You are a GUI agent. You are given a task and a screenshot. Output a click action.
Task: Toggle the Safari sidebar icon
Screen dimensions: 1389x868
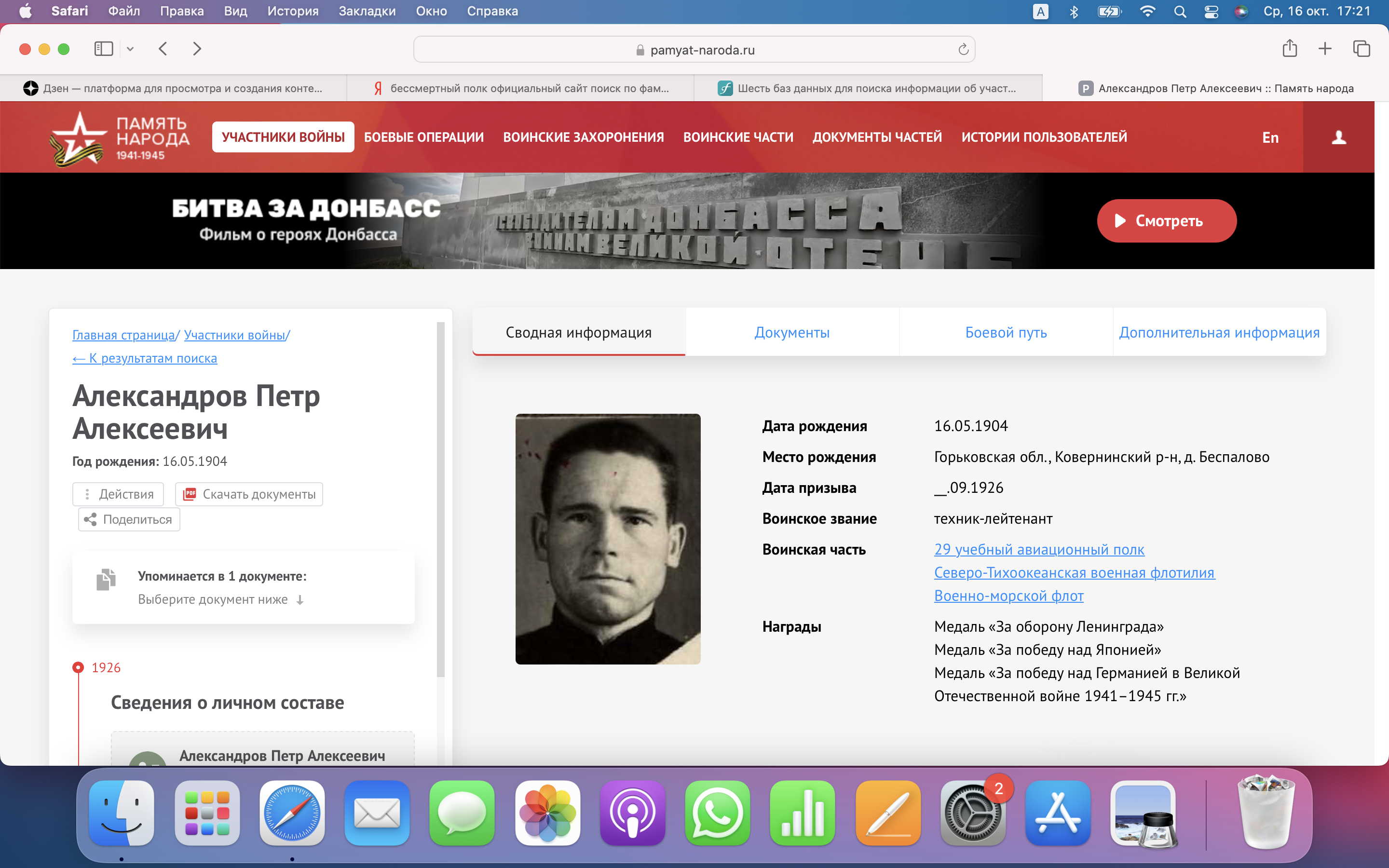[104, 49]
